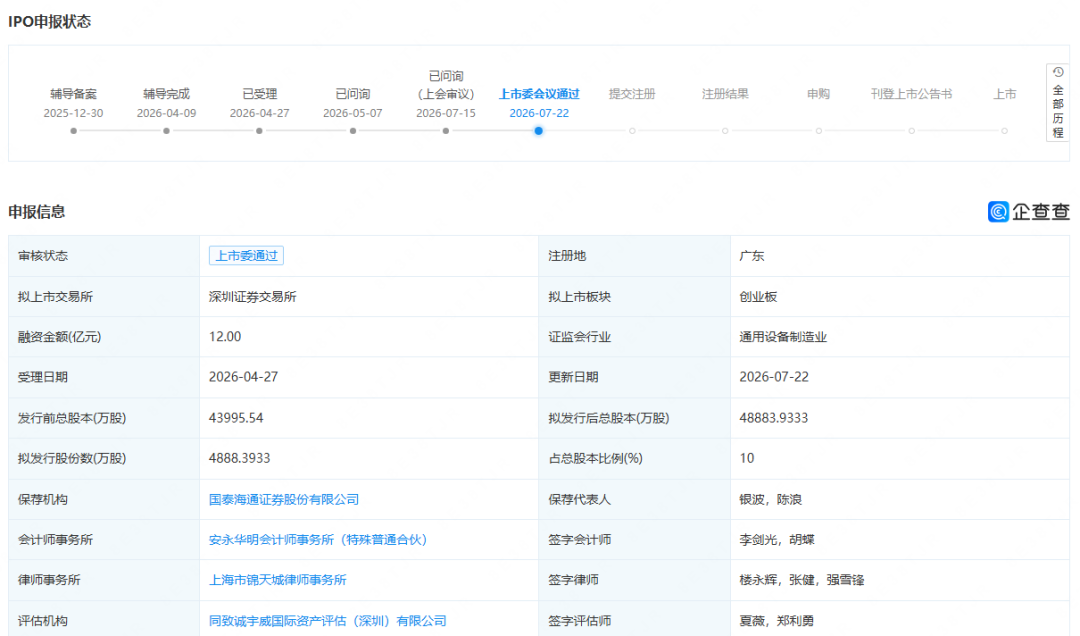Click the 企查查 logo icon
The height and width of the screenshot is (636, 1080).
coord(998,212)
